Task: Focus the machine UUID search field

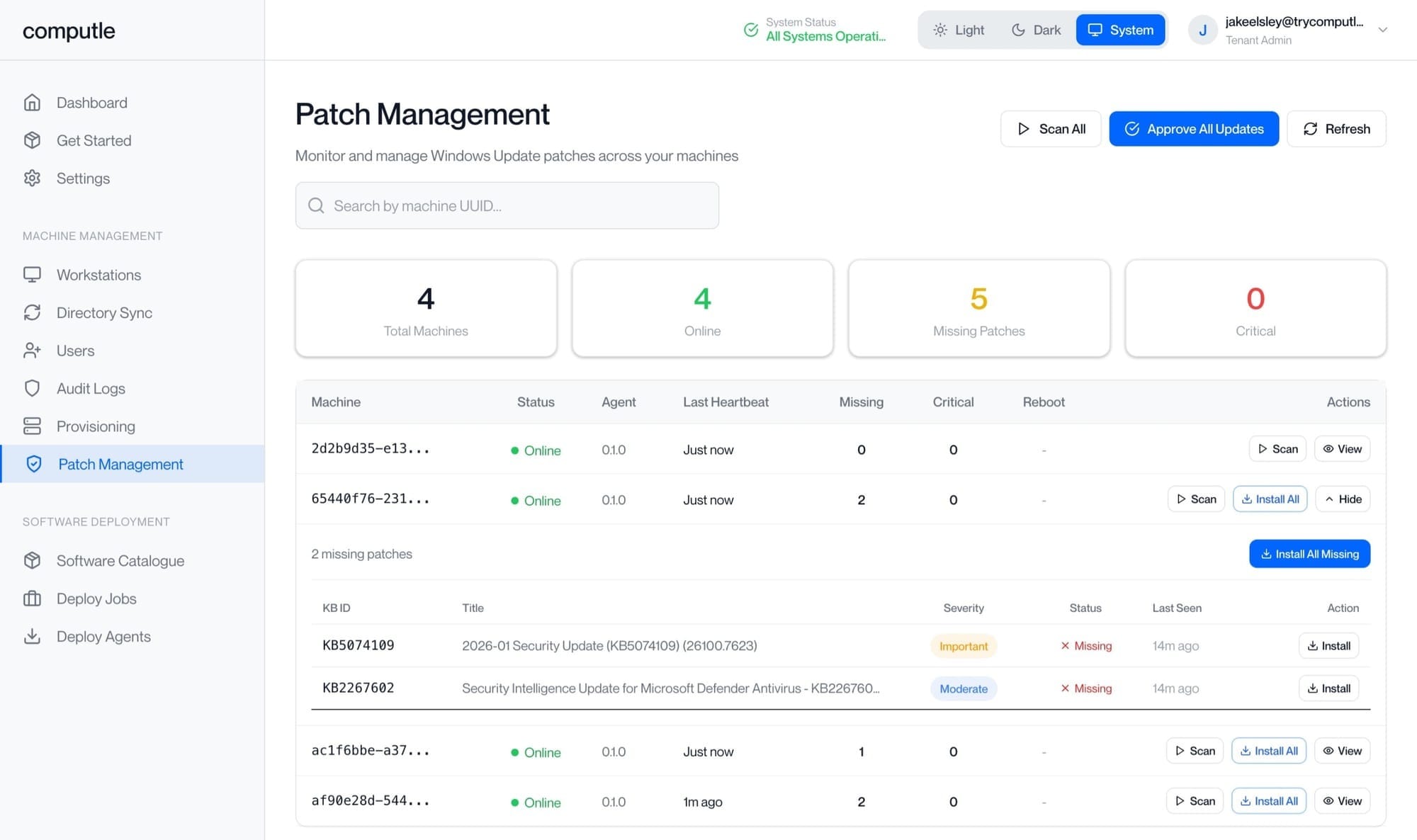Action: (x=507, y=205)
